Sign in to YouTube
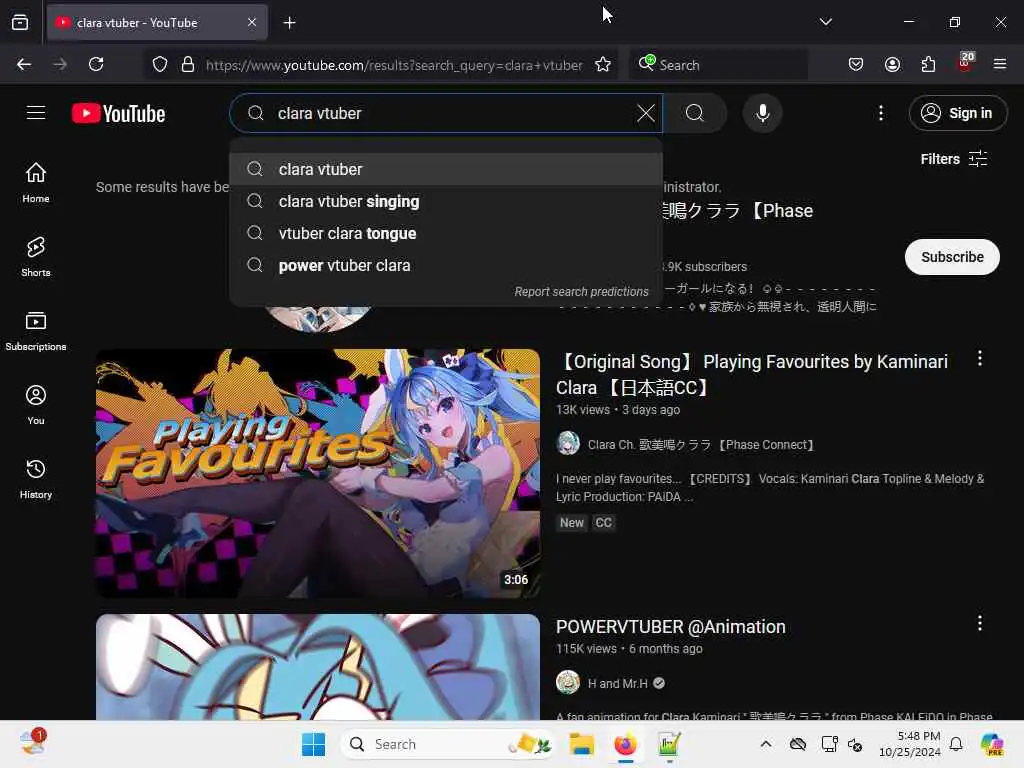The width and height of the screenshot is (1024, 768). (957, 113)
